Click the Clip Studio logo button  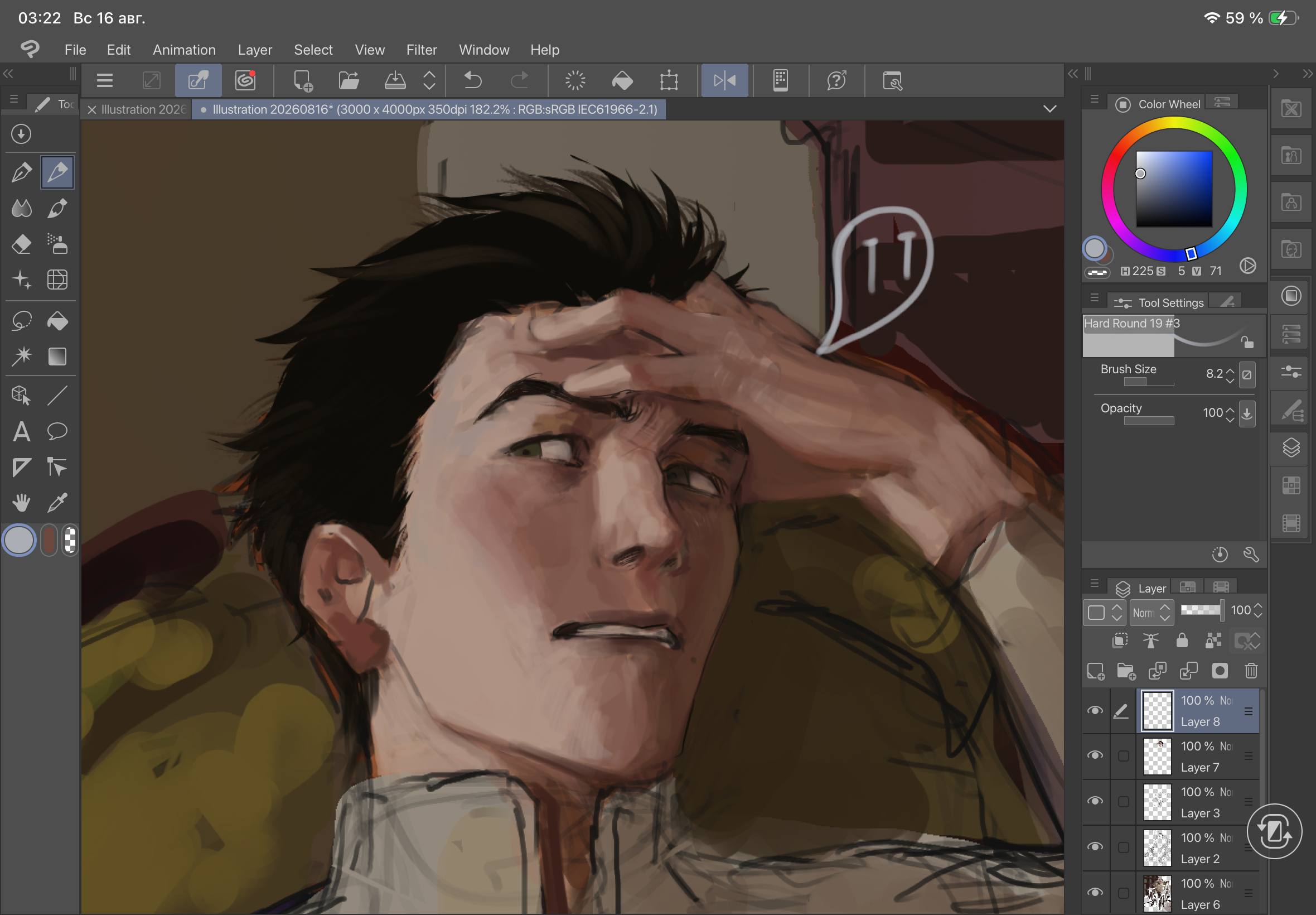[x=30, y=49]
